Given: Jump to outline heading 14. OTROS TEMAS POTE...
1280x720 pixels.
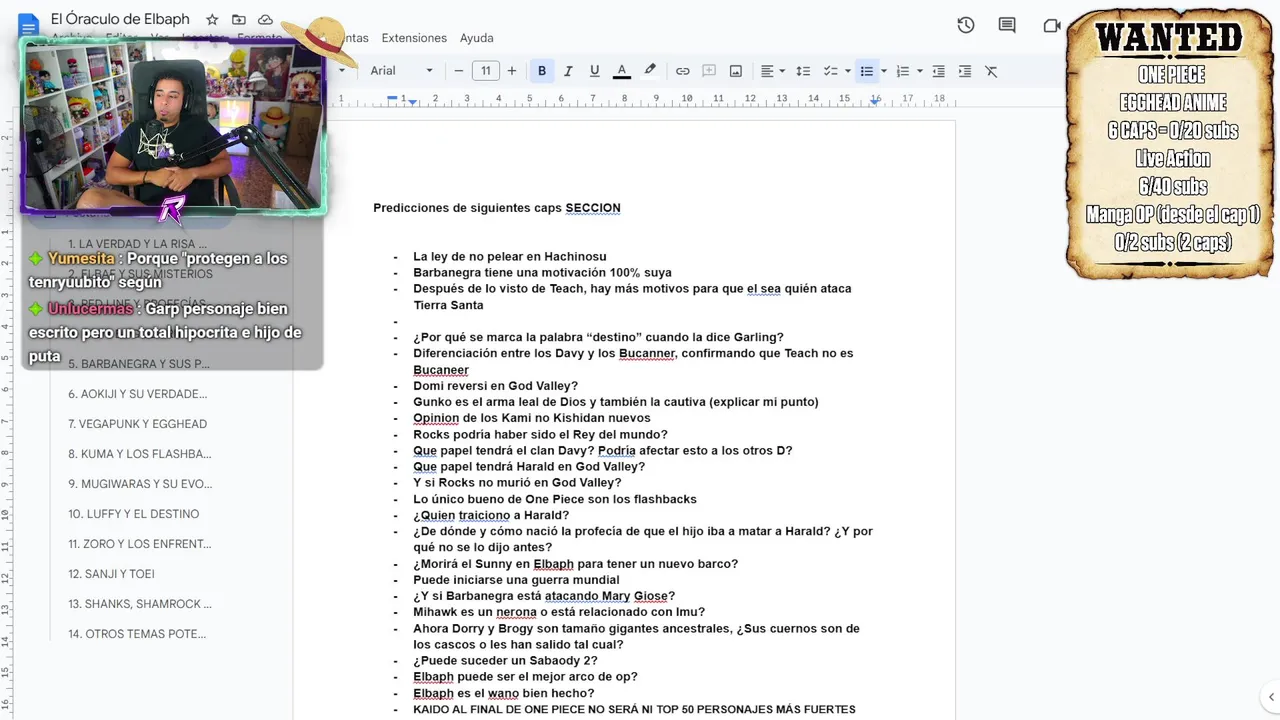Looking at the screenshot, I should [137, 634].
